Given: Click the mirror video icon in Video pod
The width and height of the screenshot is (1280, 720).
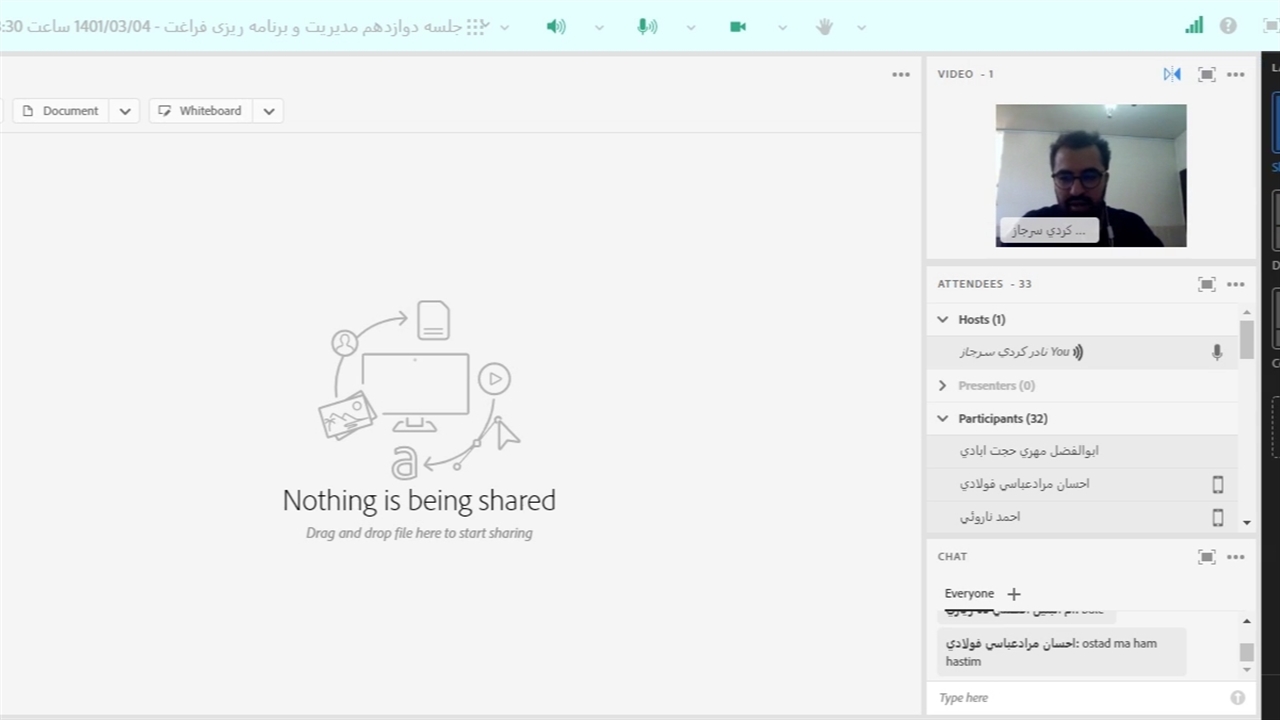Looking at the screenshot, I should click(x=1172, y=74).
